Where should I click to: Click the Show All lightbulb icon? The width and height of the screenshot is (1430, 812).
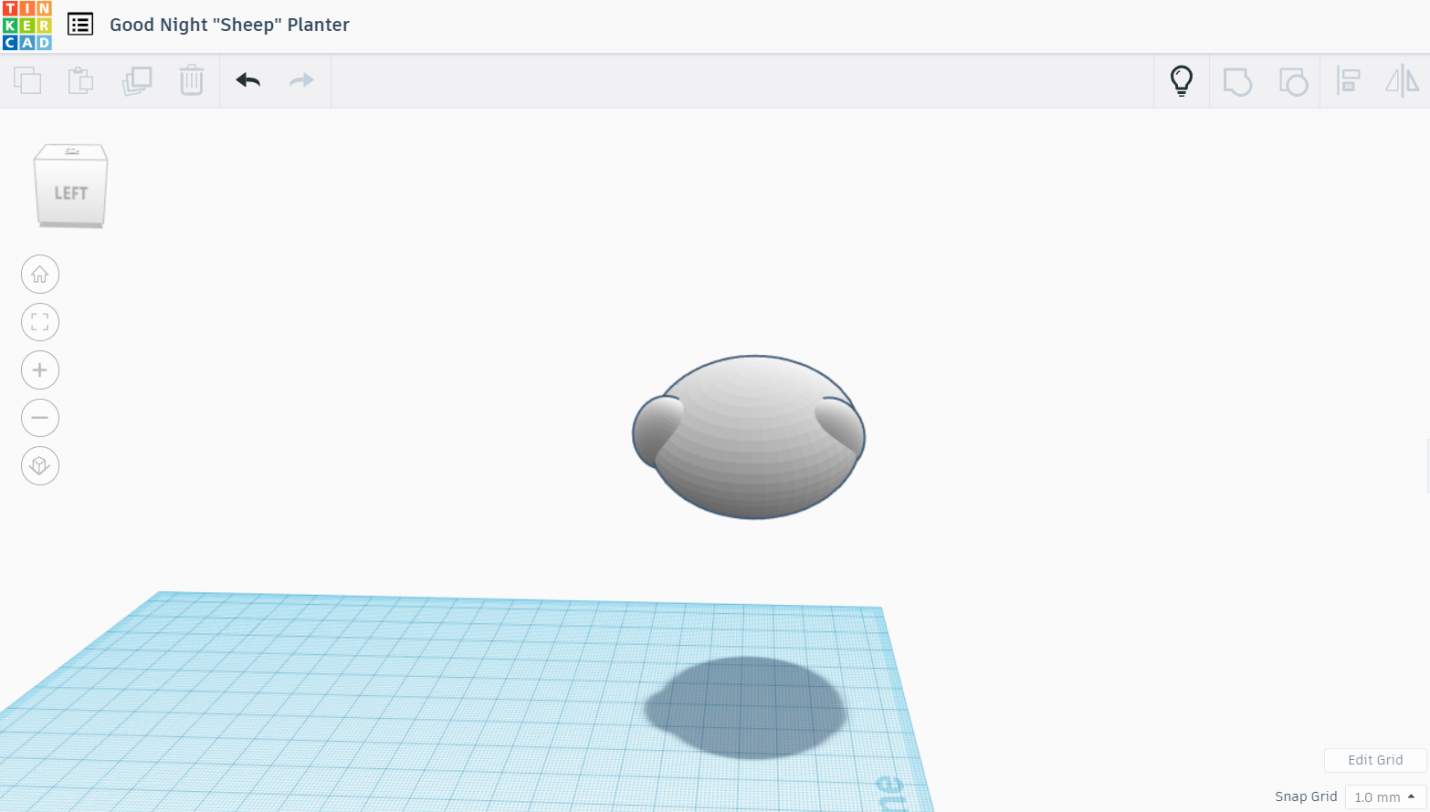coord(1182,81)
